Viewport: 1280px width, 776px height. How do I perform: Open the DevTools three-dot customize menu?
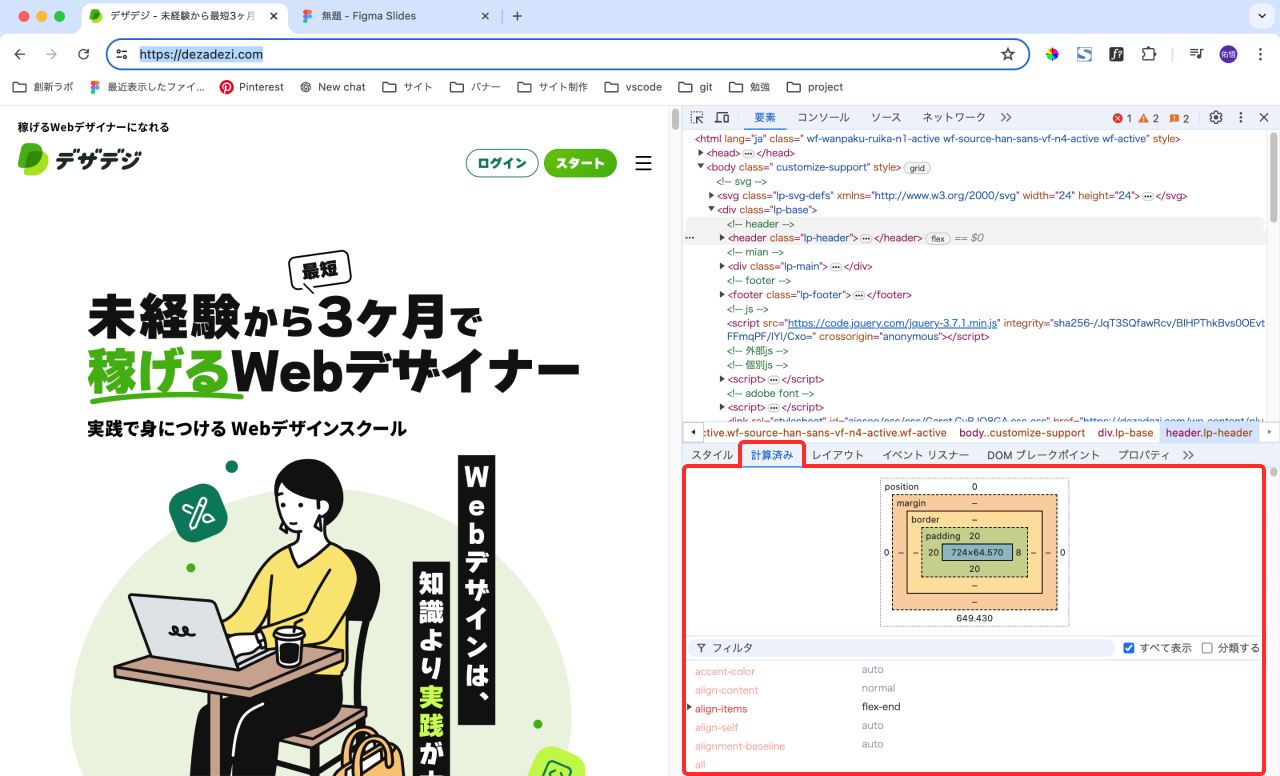click(1241, 117)
